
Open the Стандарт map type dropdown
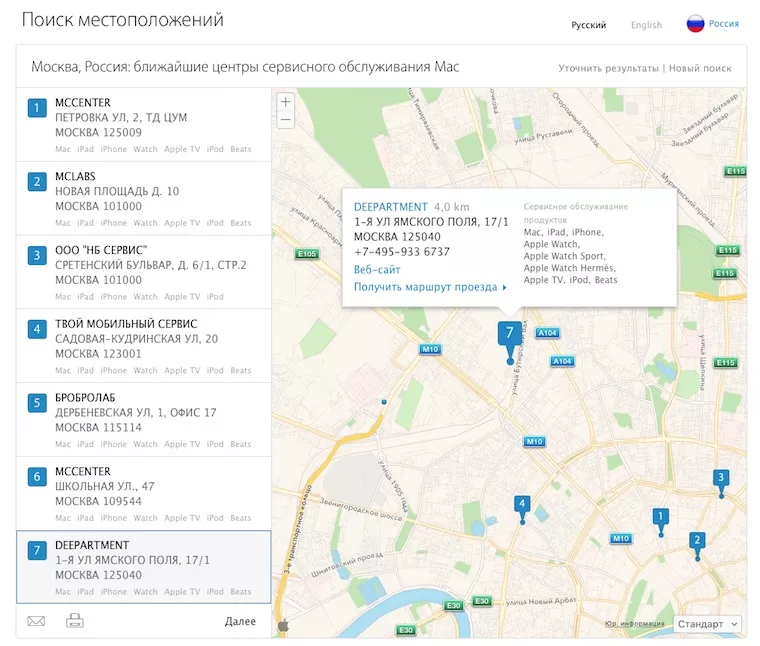(x=708, y=624)
